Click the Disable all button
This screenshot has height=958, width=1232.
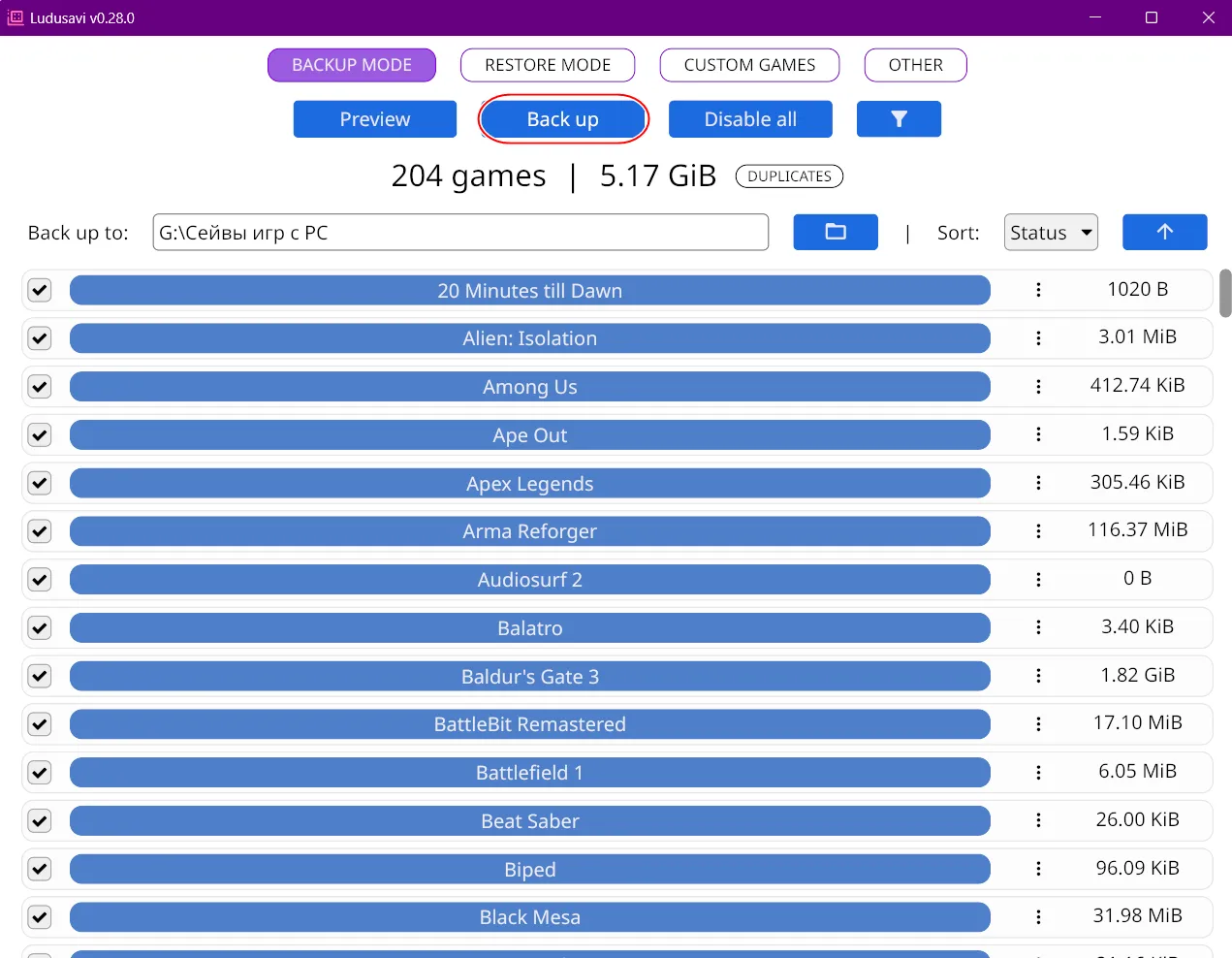click(750, 119)
